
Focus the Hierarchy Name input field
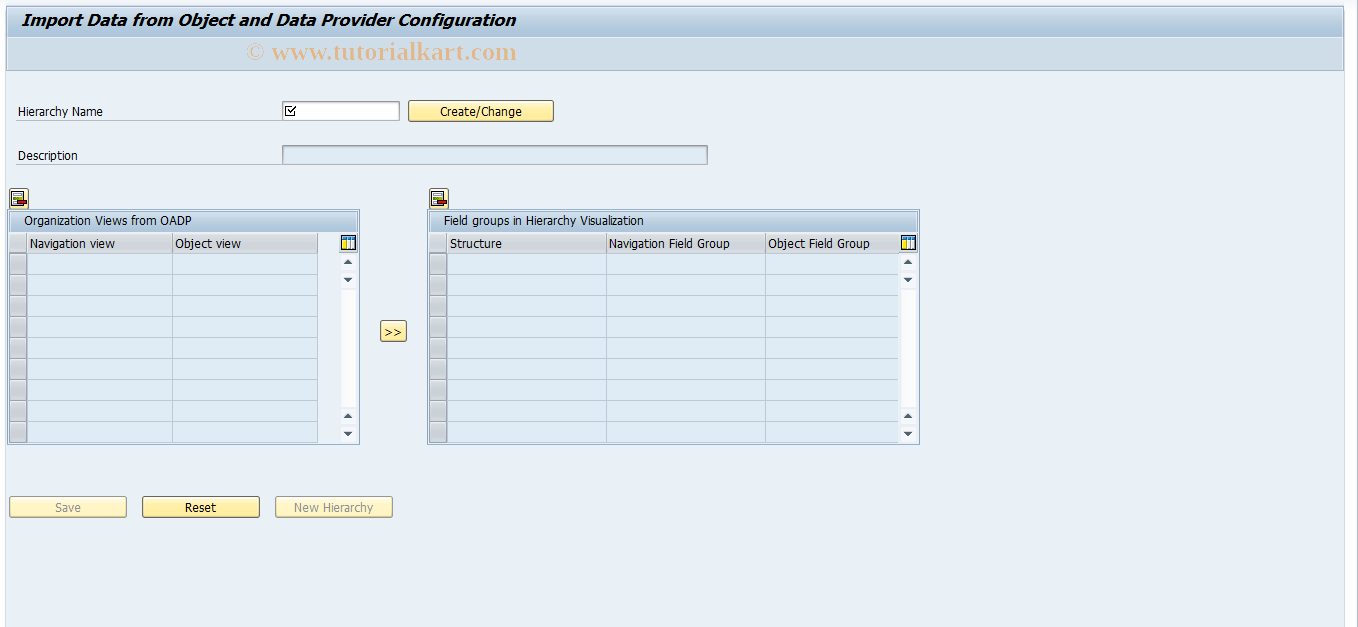click(x=341, y=111)
